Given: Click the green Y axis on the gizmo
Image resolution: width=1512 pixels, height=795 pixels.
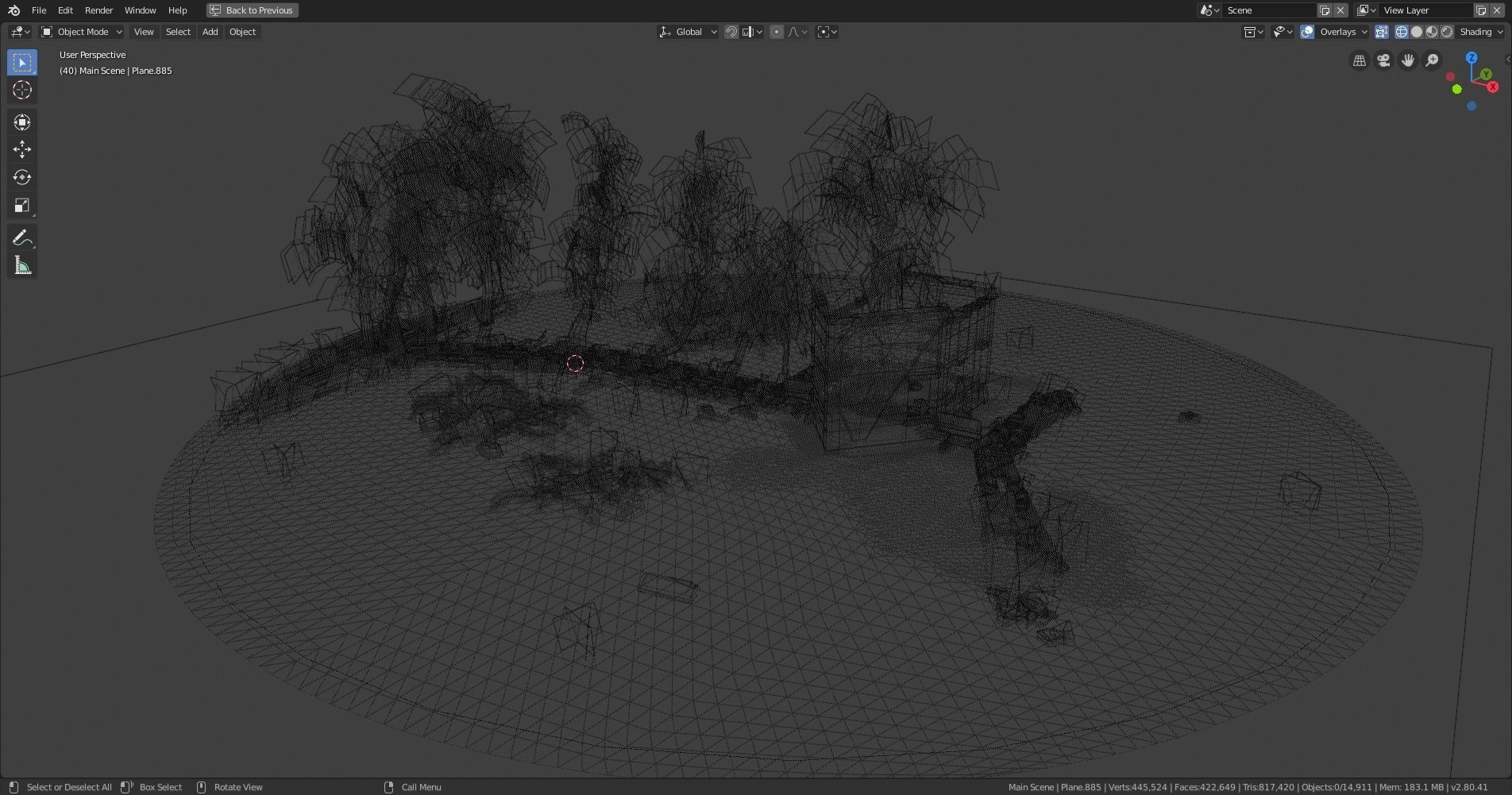Looking at the screenshot, I should tap(1486, 75).
